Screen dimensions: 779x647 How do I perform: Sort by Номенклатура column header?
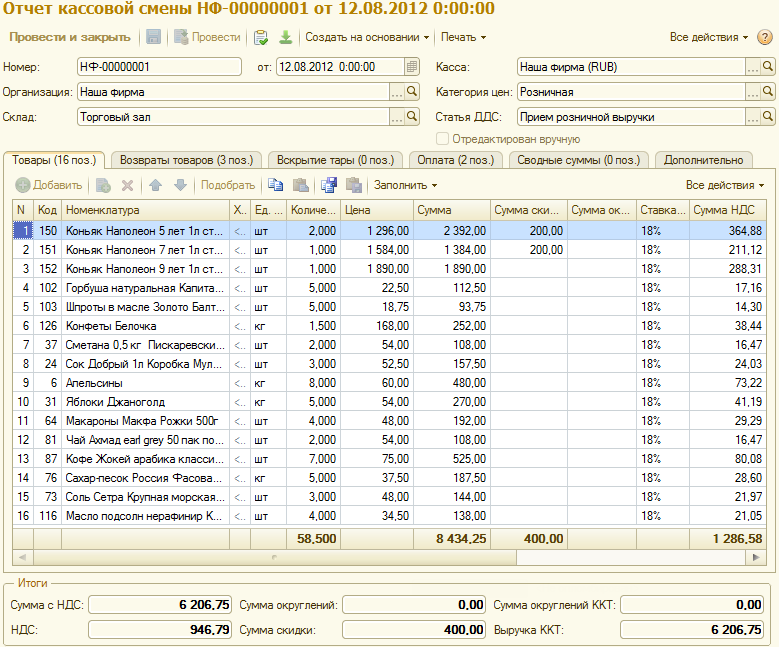coord(146,210)
